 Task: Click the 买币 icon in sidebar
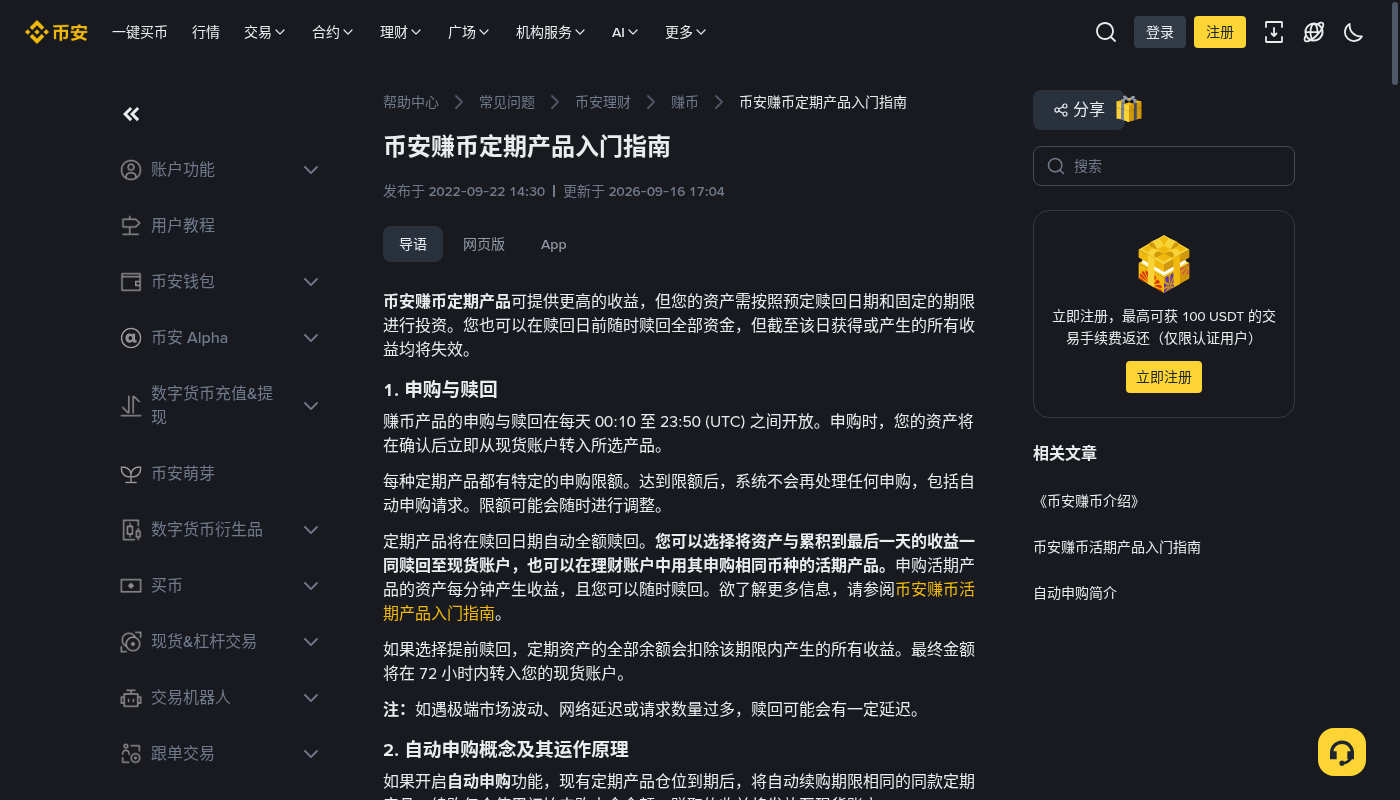[x=131, y=586]
